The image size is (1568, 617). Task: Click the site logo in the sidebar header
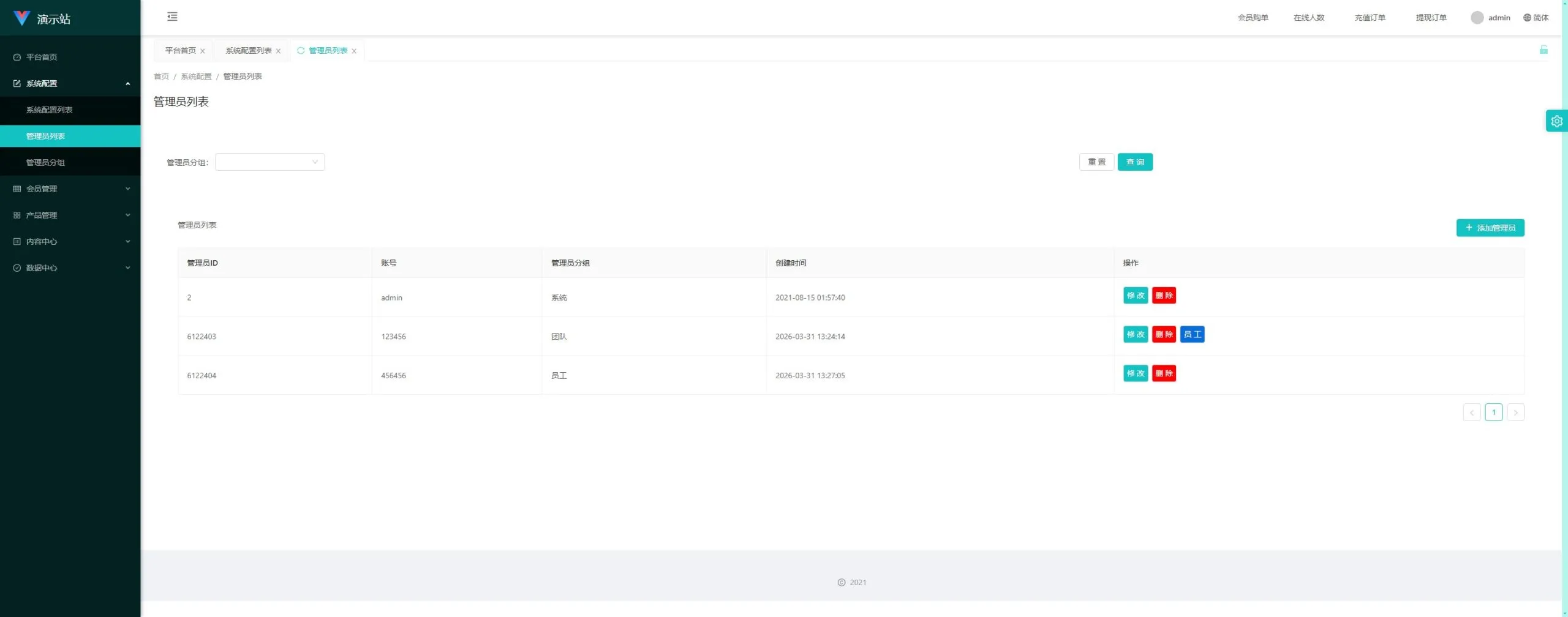[x=21, y=18]
